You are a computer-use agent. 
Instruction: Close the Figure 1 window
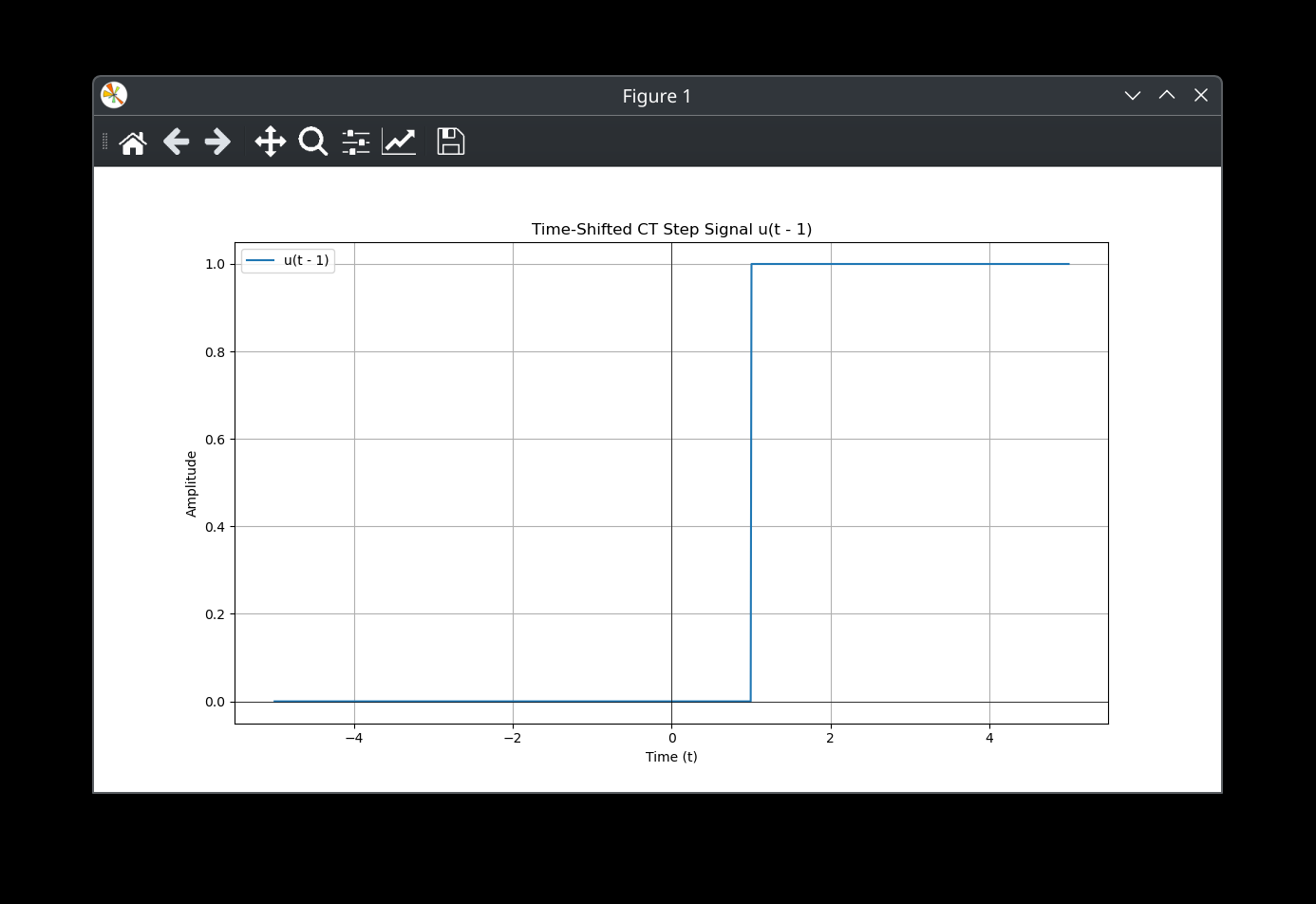click(1201, 95)
